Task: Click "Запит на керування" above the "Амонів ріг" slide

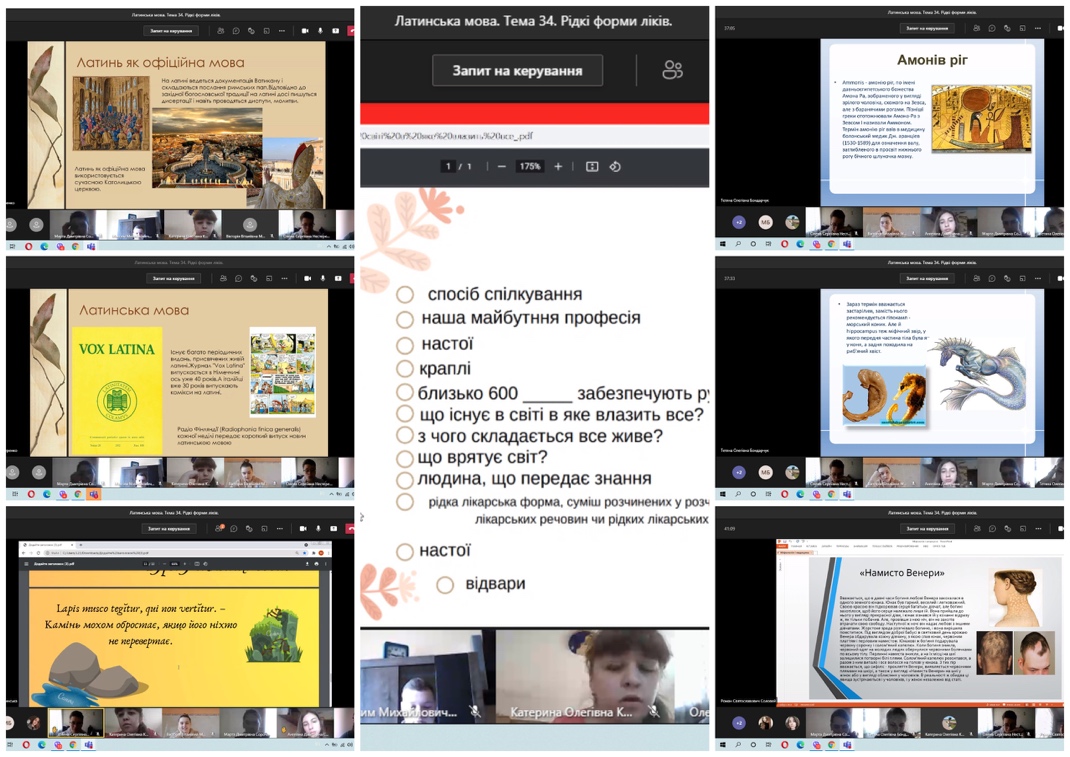Action: point(925,28)
